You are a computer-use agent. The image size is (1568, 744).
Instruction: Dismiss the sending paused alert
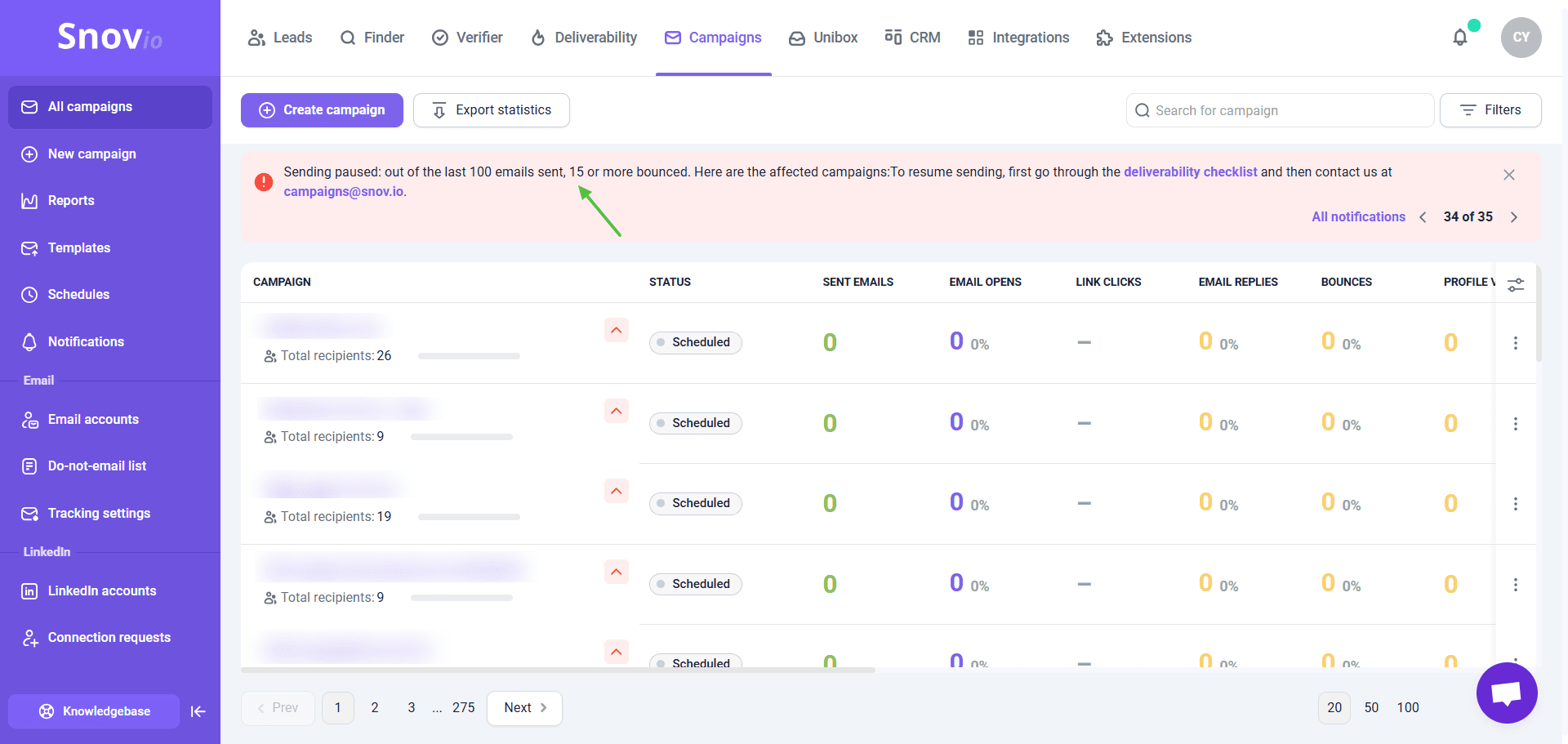1508,175
